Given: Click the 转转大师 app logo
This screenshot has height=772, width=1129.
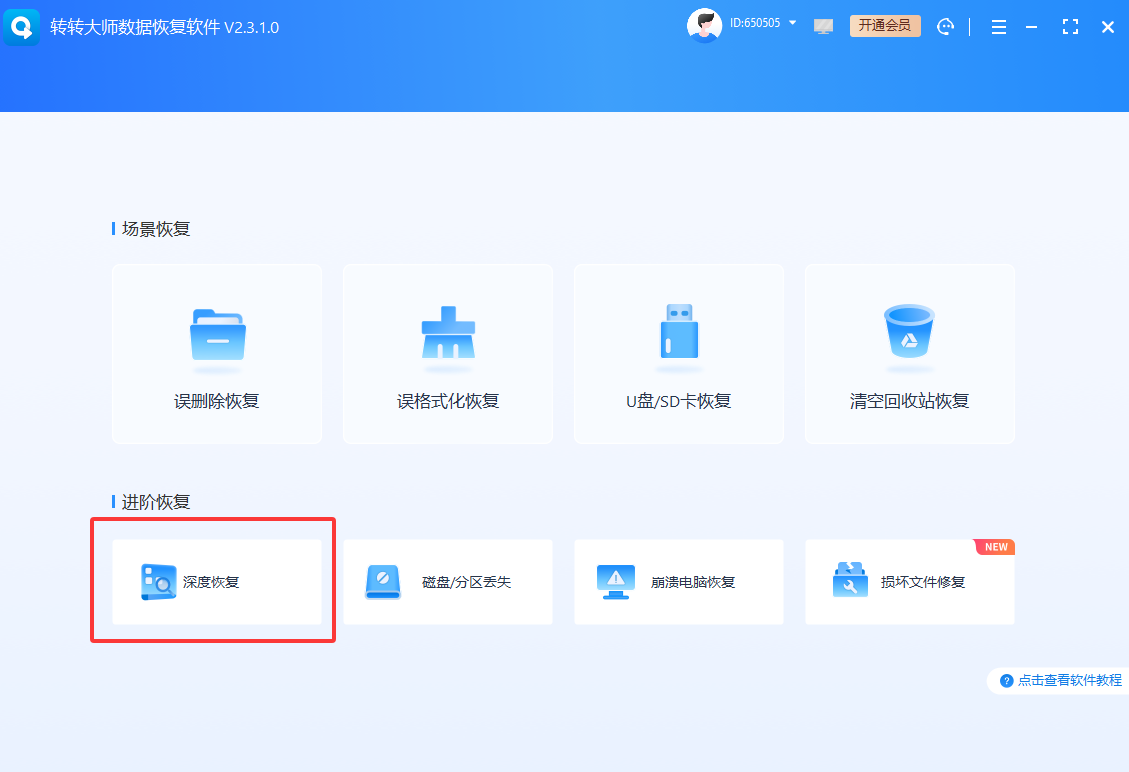Looking at the screenshot, I should [22, 27].
